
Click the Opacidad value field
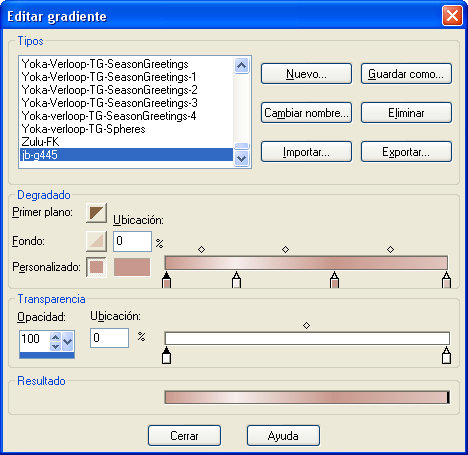pyautogui.click(x=35, y=339)
